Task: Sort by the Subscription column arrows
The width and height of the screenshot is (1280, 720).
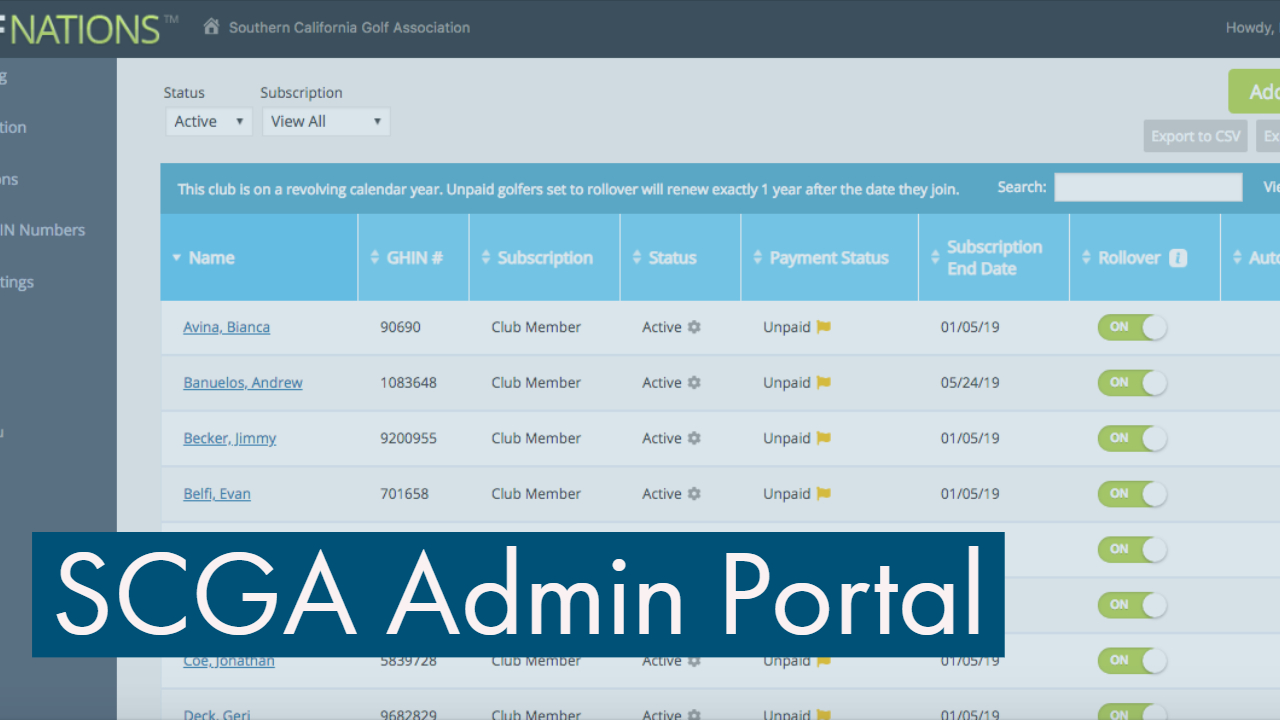Action: (x=486, y=258)
